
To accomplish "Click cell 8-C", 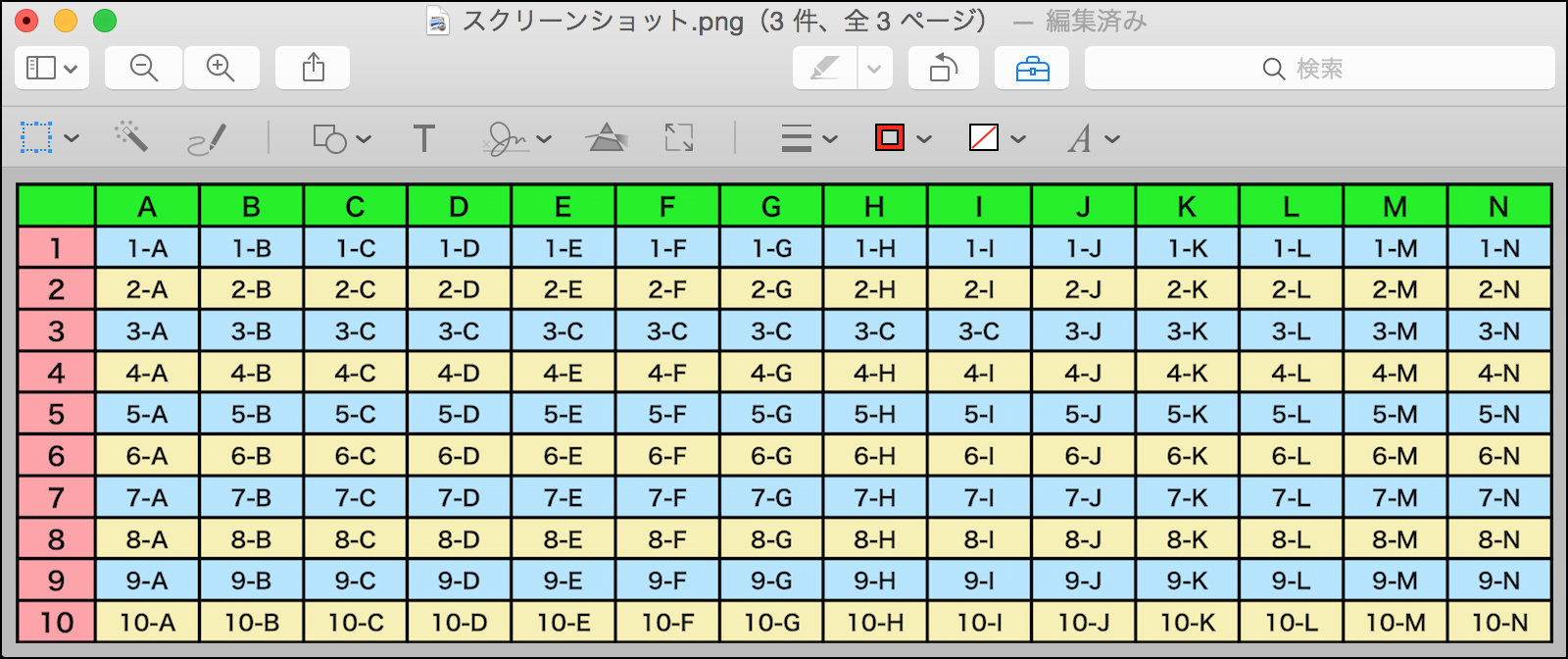I will click(x=355, y=538).
